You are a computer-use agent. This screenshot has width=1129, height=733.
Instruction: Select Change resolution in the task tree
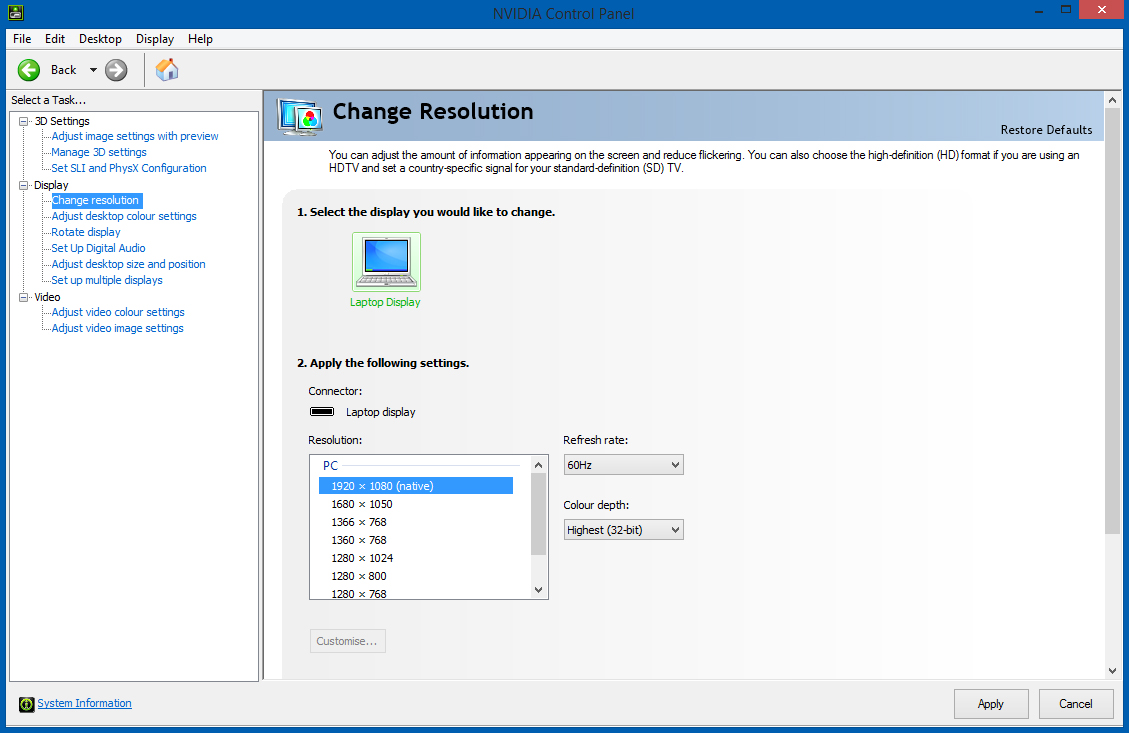(x=95, y=200)
